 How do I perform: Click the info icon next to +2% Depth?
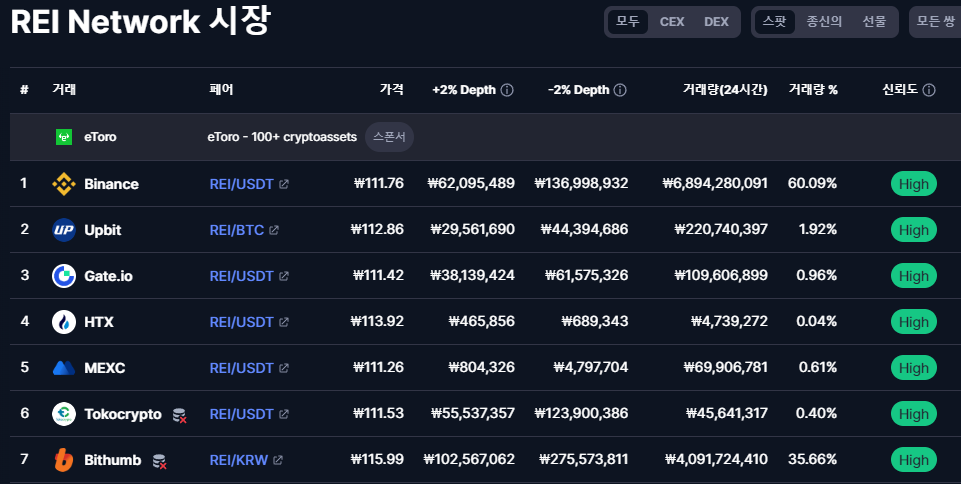[507, 90]
